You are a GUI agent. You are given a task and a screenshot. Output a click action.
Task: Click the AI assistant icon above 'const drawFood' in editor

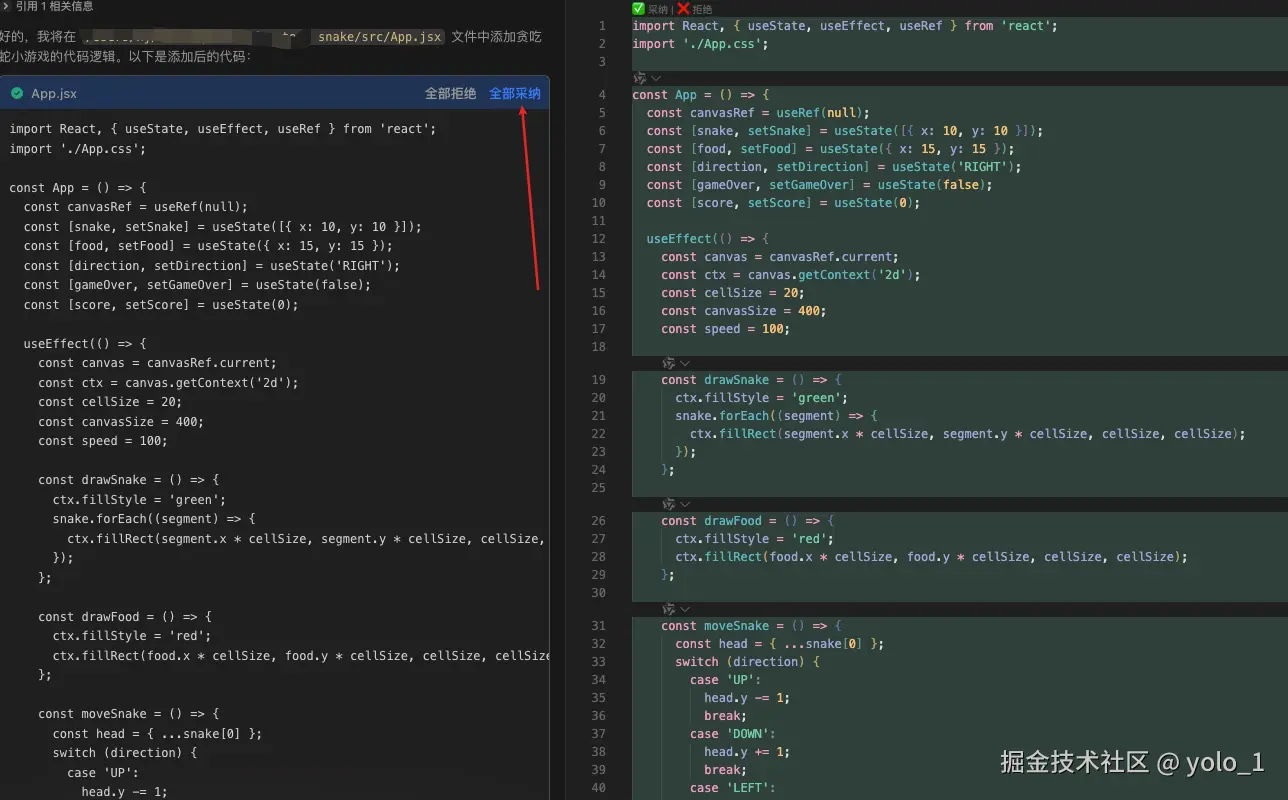[669, 504]
